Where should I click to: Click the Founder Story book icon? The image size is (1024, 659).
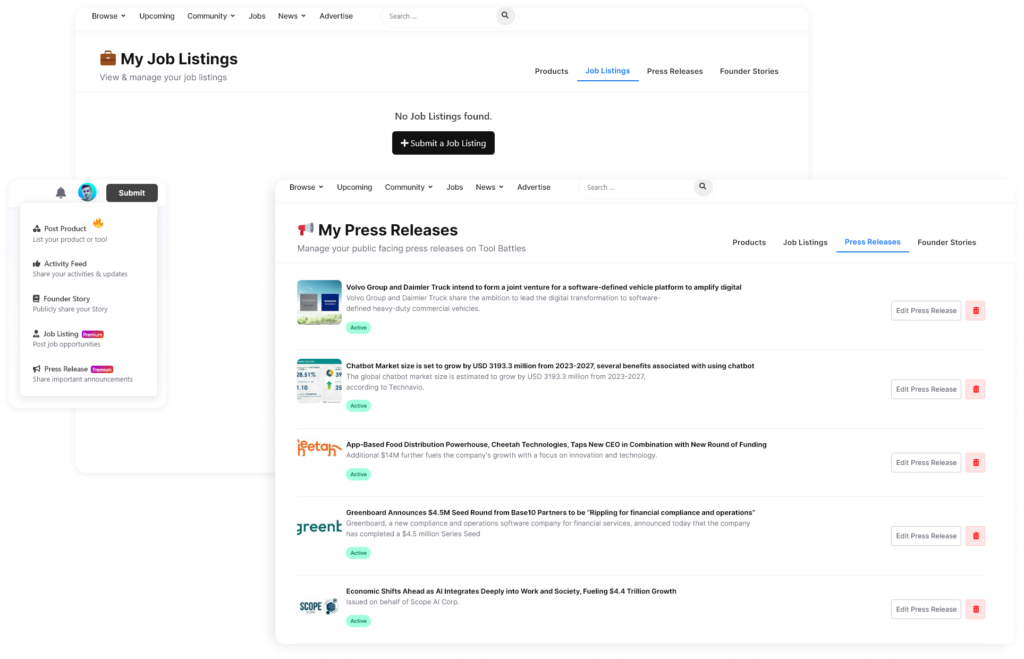point(37,298)
